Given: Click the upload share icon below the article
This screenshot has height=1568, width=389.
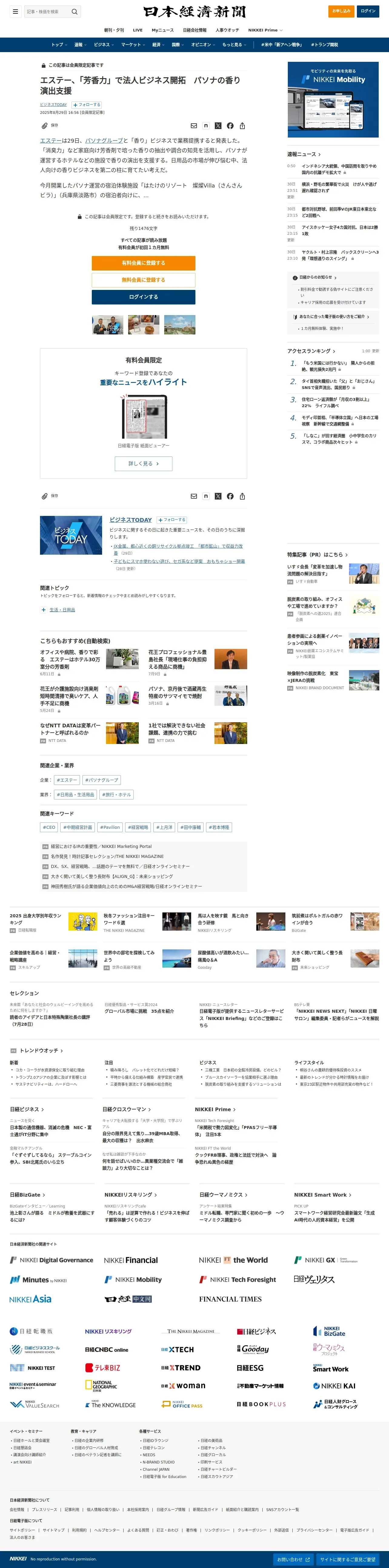Looking at the screenshot, I should 242,497.
